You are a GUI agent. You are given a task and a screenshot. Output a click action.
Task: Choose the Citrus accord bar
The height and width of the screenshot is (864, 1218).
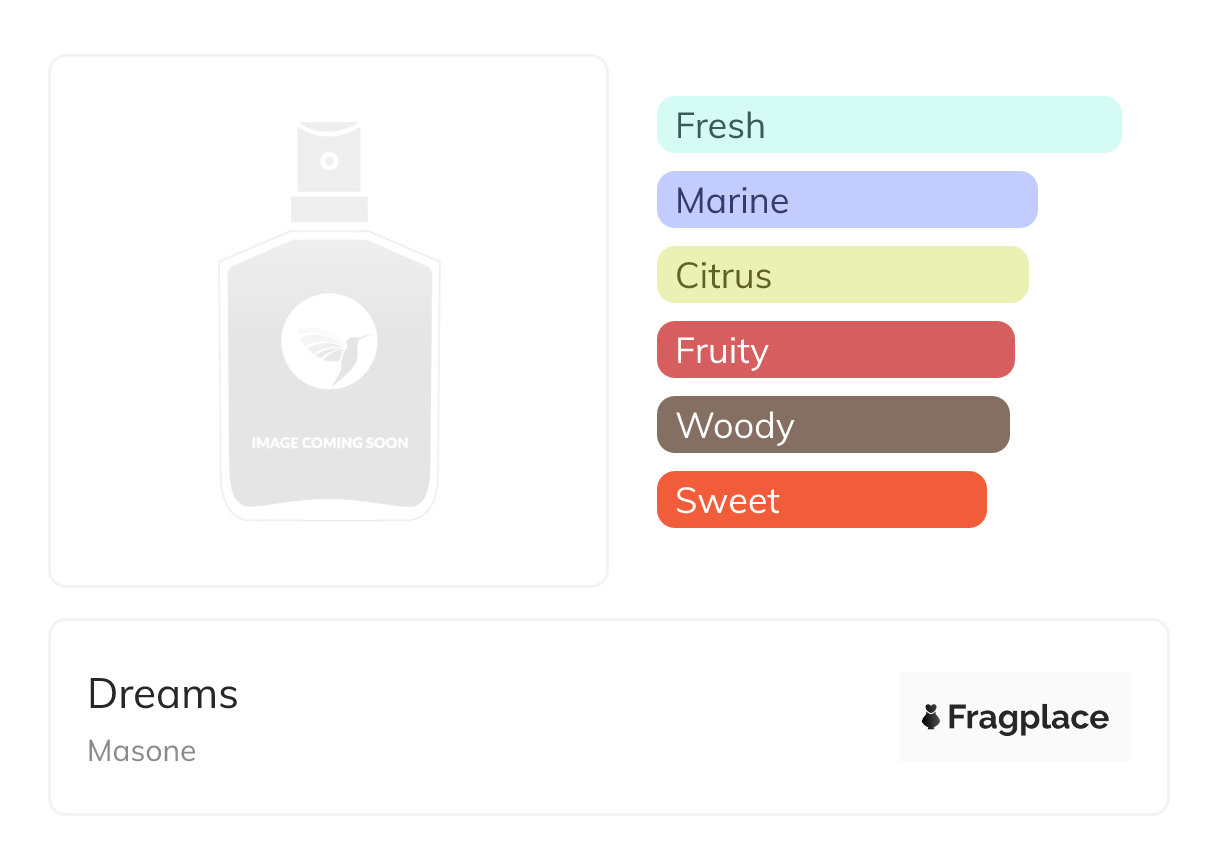click(x=842, y=275)
